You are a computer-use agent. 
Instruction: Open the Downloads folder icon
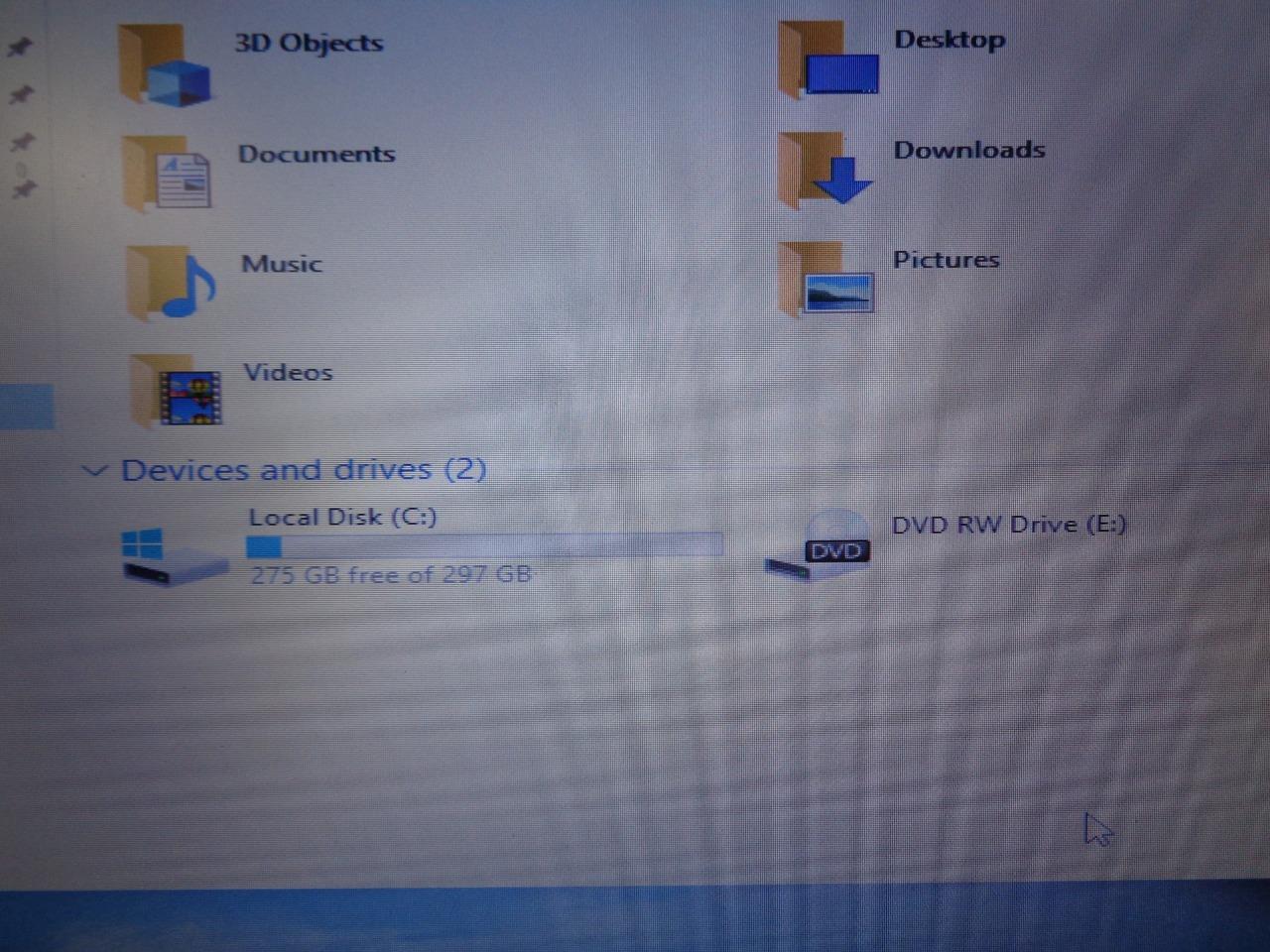825,171
